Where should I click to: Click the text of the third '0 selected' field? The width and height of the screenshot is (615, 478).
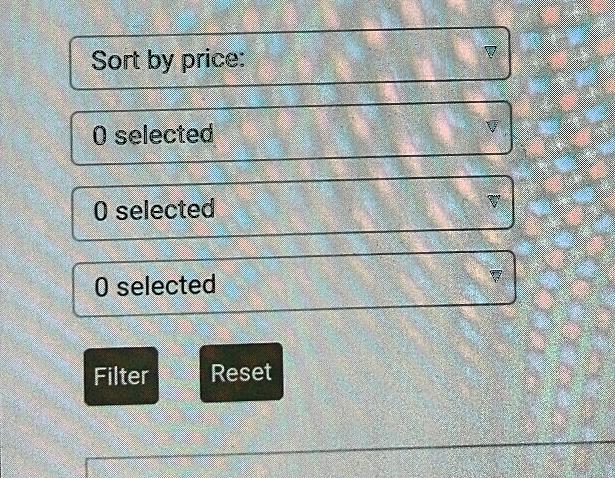pyautogui.click(x=155, y=287)
